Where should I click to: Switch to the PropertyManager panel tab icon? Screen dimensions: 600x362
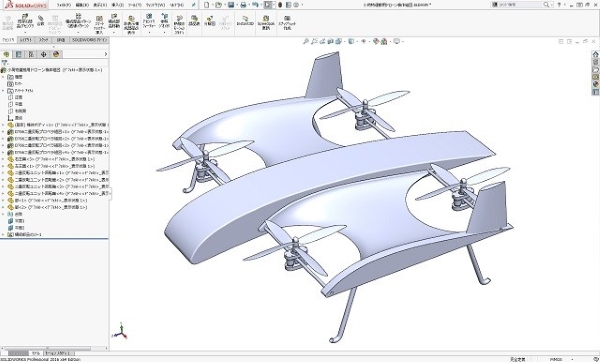(18, 54)
